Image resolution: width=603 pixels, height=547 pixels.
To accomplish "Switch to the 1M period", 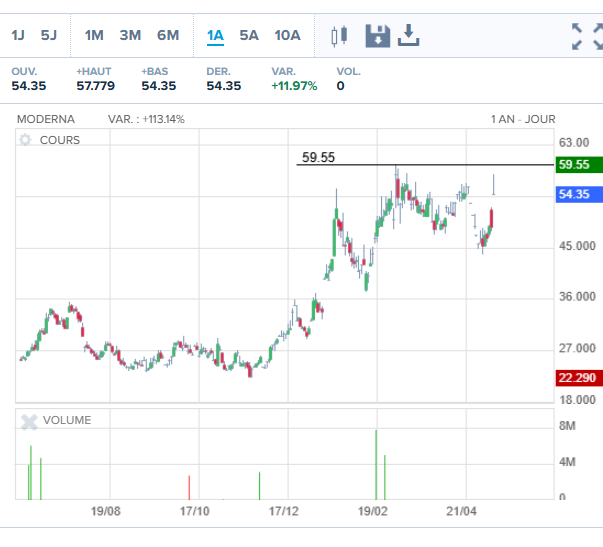I will pyautogui.click(x=94, y=35).
